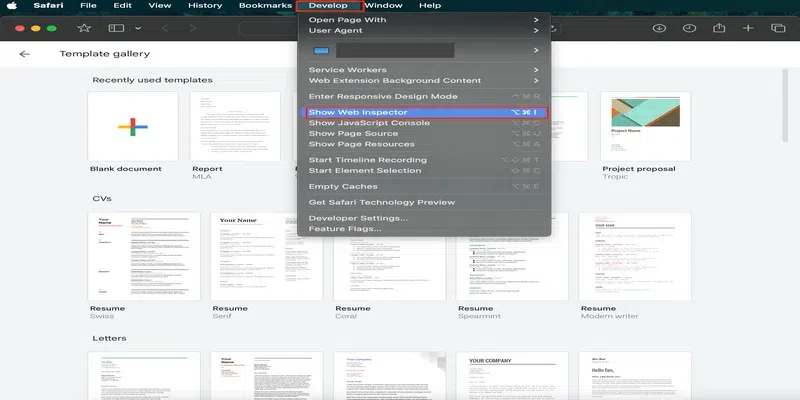This screenshot has height=400, width=800.
Task: Toggle the Safari sidebar icon
Action: 116,28
